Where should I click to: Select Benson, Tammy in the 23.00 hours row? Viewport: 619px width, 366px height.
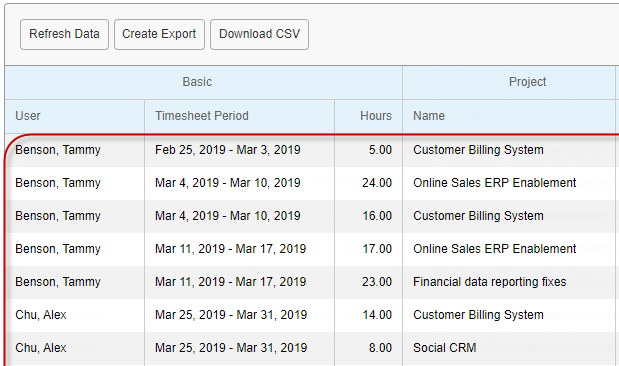click(58, 282)
